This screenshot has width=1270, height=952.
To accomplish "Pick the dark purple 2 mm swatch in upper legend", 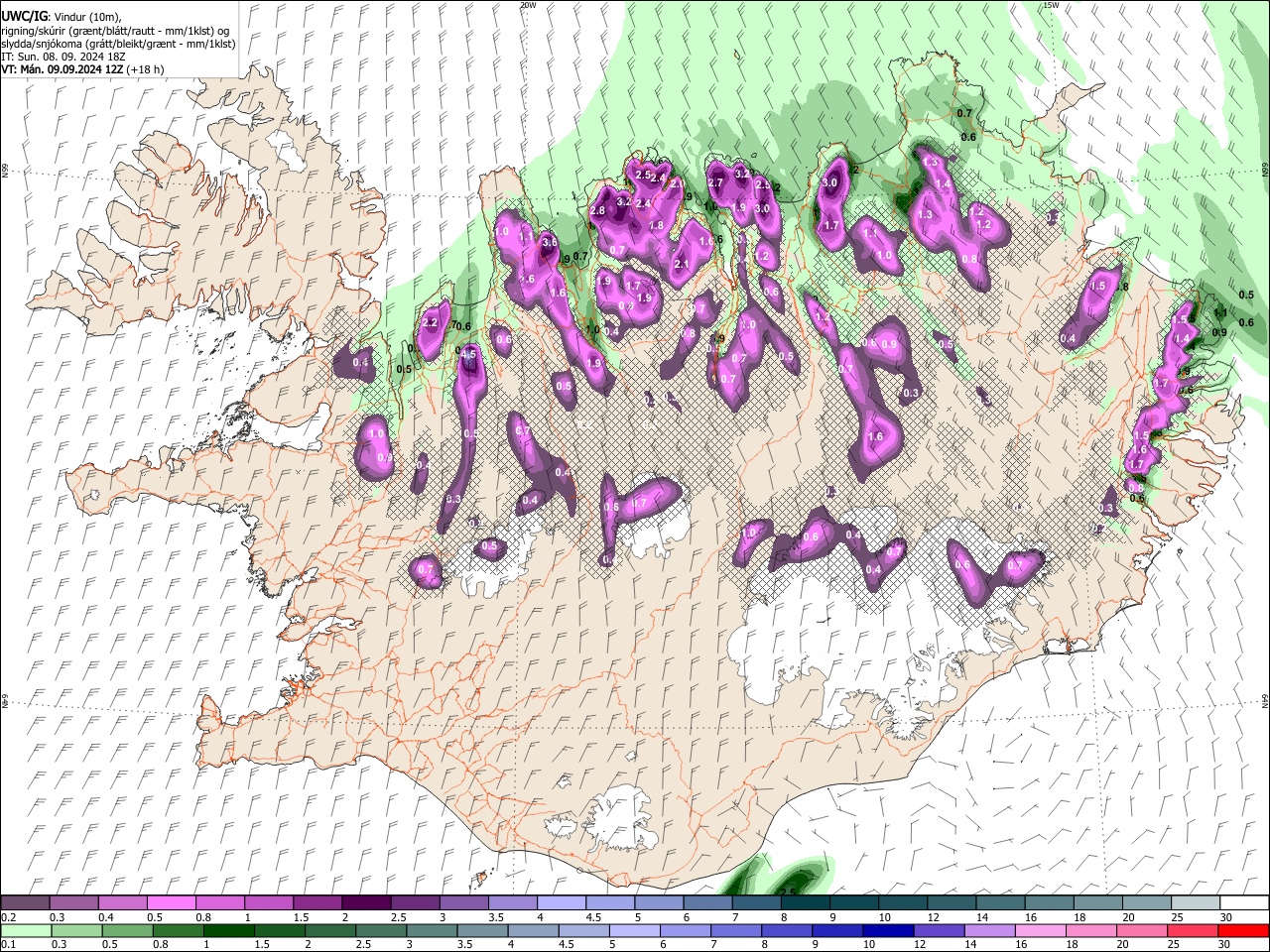I will coord(365,903).
